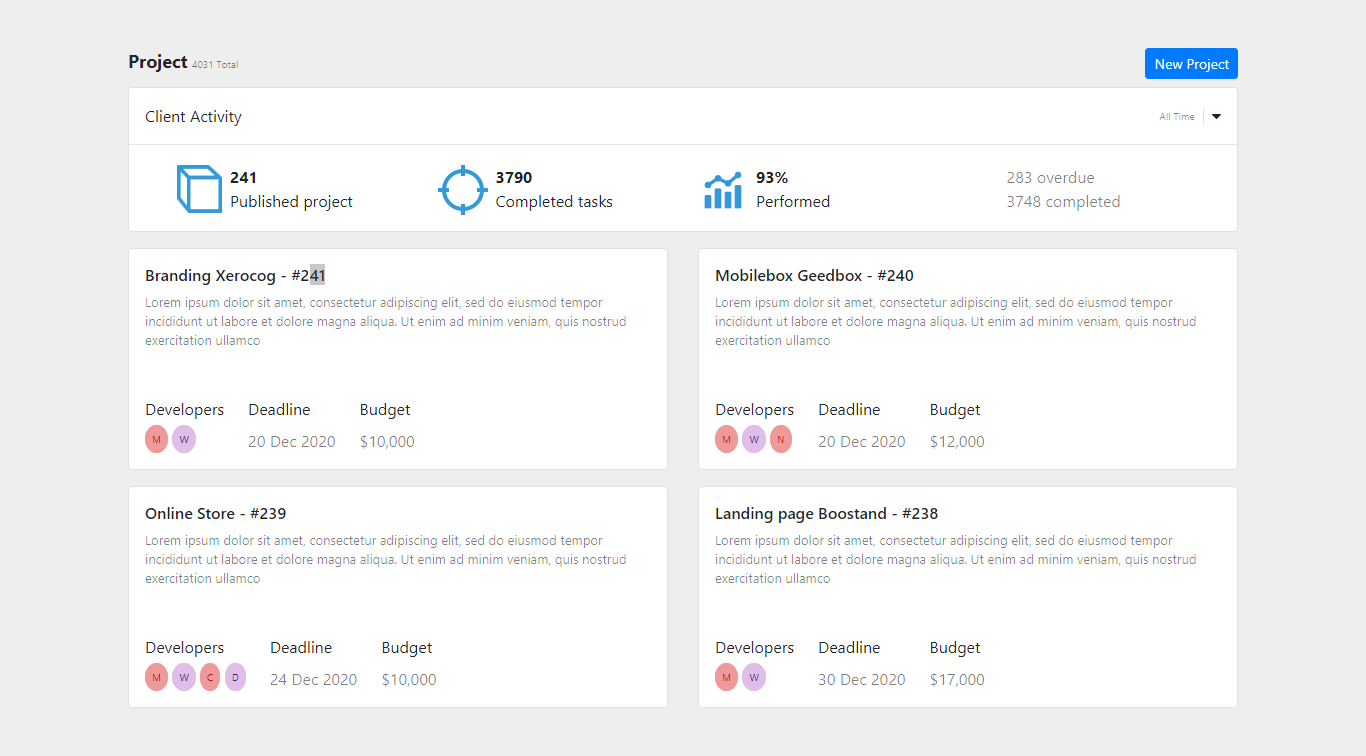Open developer avatar M on Branding Xerocog

point(156,439)
